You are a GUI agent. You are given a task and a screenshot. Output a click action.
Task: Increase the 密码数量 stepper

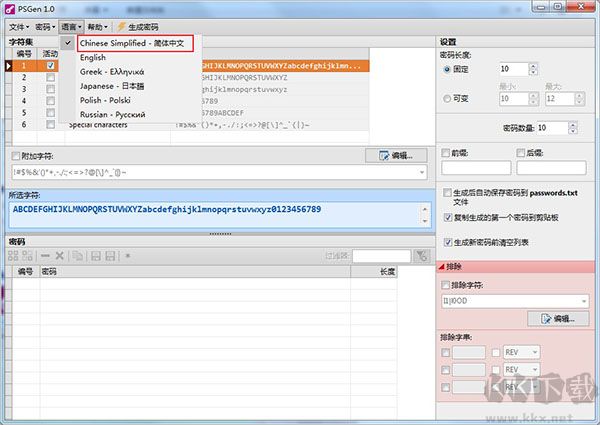(x=573, y=124)
